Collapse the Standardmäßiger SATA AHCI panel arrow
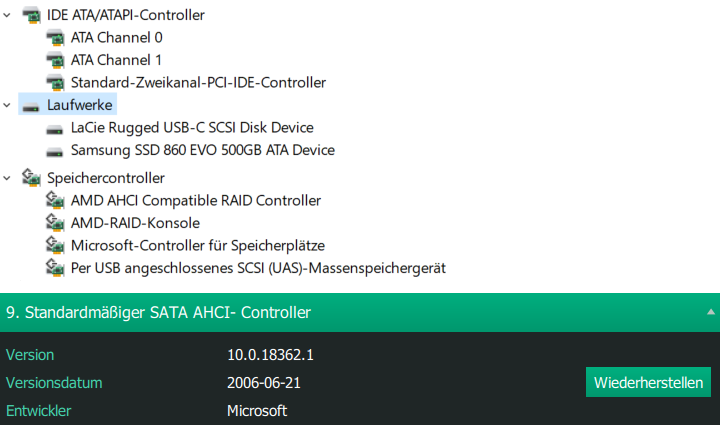Image resolution: width=720 pixels, height=425 pixels. [710, 313]
